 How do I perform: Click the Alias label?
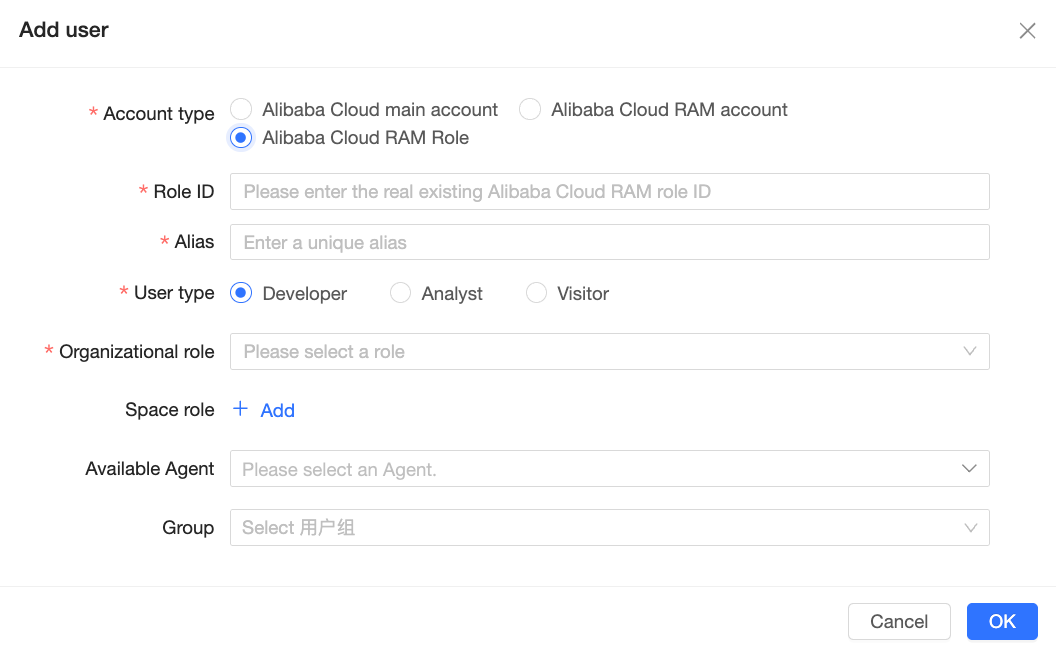[x=194, y=242]
